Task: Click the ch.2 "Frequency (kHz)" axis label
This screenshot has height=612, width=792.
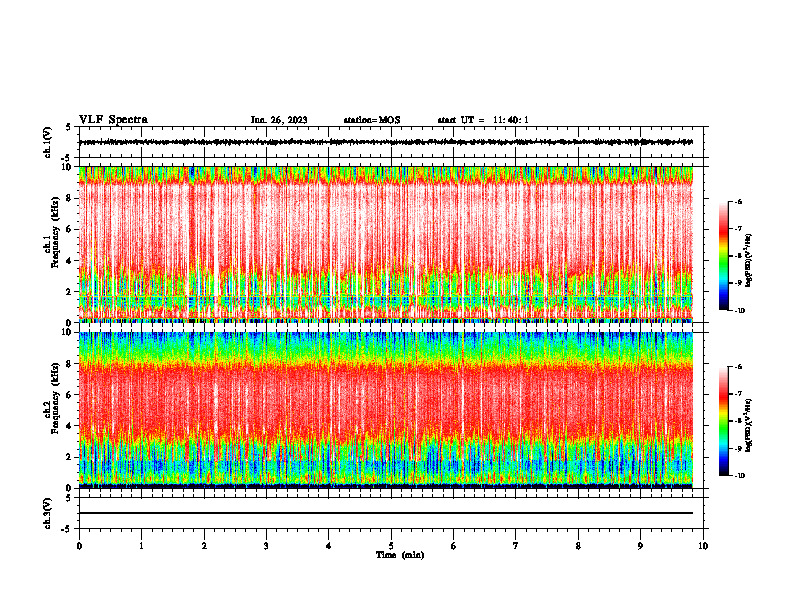Action: (x=56, y=398)
